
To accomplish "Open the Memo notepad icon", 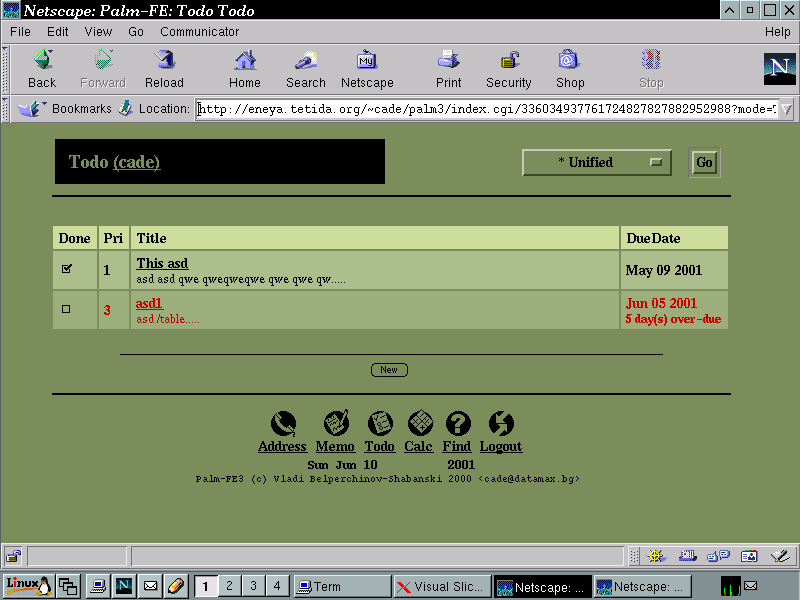I will (x=336, y=423).
